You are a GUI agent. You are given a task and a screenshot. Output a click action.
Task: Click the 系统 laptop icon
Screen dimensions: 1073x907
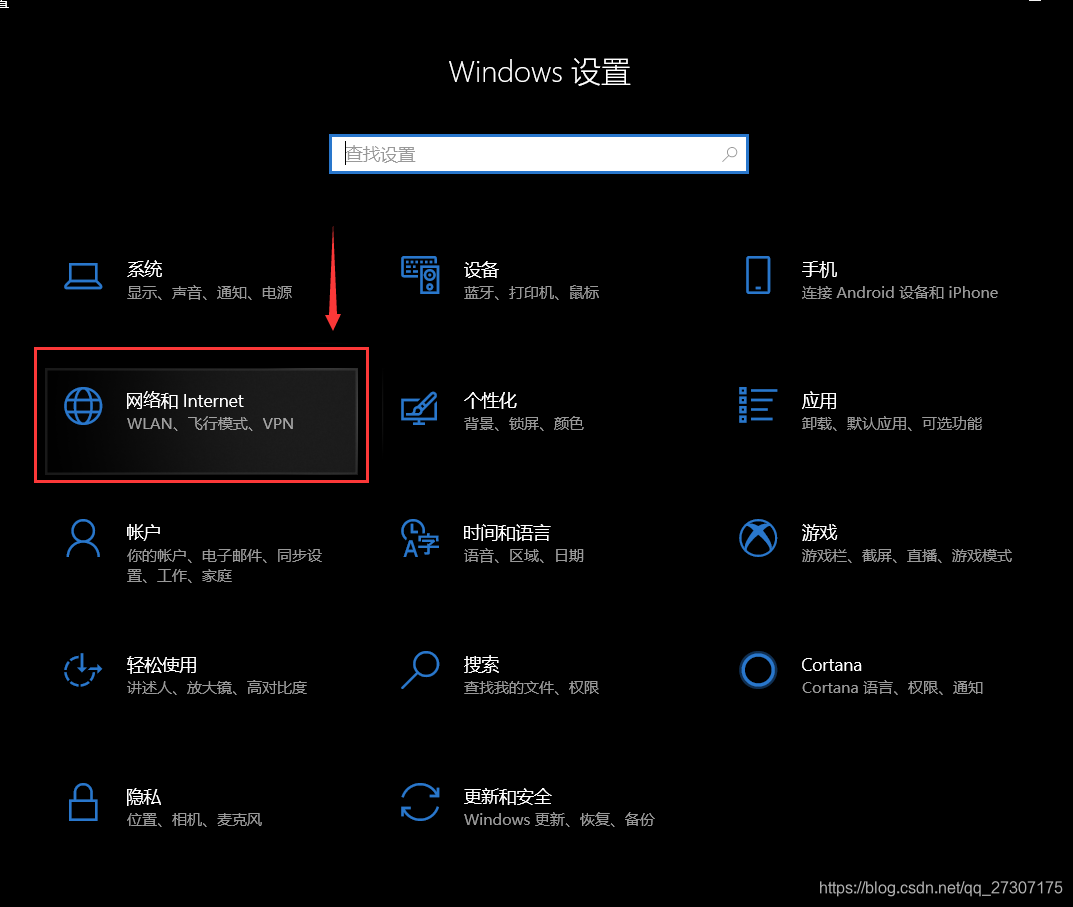[83, 277]
